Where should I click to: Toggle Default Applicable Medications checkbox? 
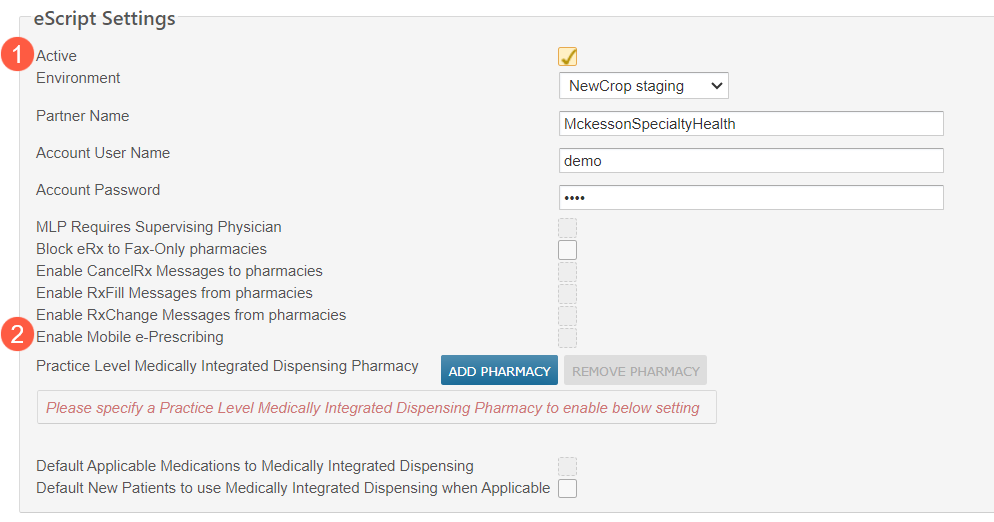click(568, 467)
